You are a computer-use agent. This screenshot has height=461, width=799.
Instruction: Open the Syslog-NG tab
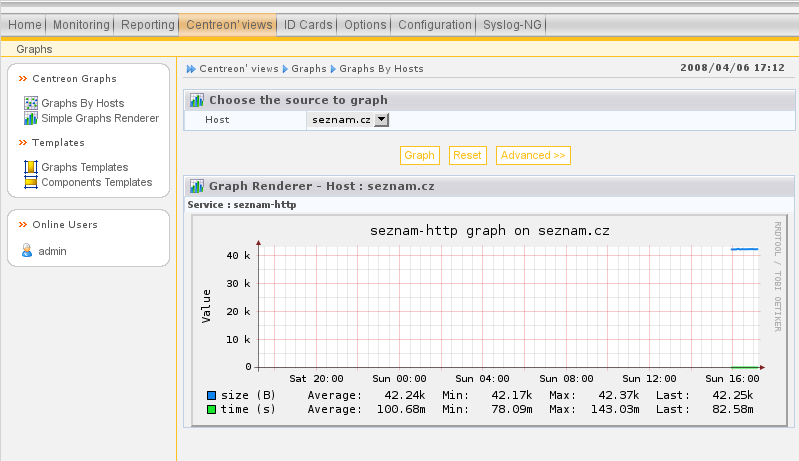tap(513, 24)
